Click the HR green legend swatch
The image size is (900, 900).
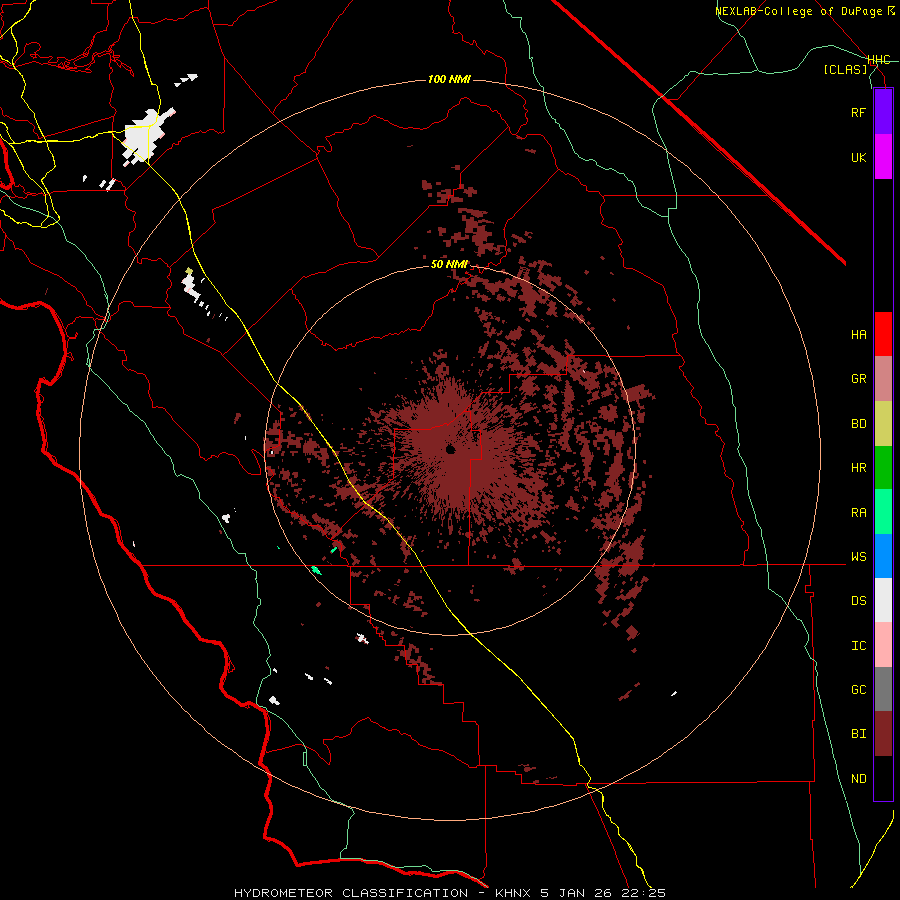tap(883, 468)
